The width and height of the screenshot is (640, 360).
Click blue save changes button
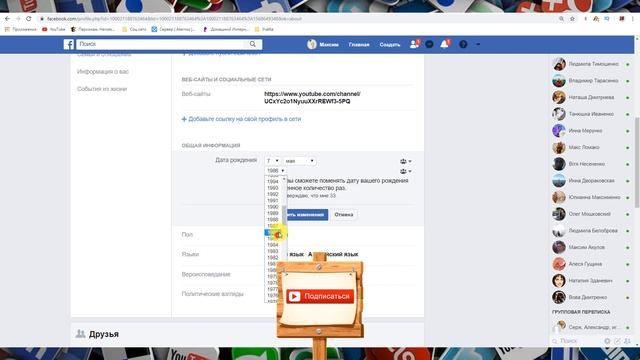click(306, 215)
